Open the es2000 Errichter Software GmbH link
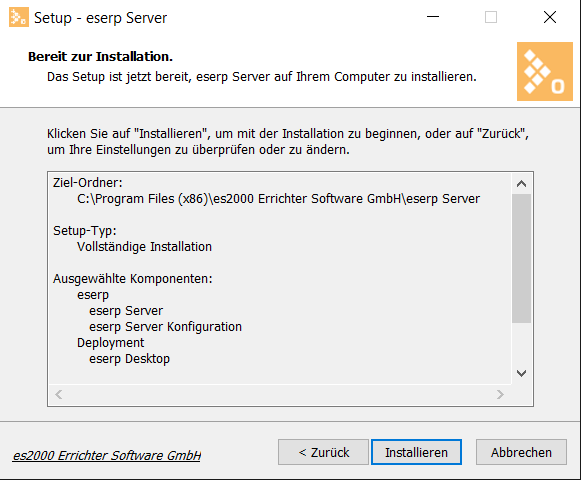Image resolution: width=581 pixels, height=480 pixels. click(x=107, y=455)
